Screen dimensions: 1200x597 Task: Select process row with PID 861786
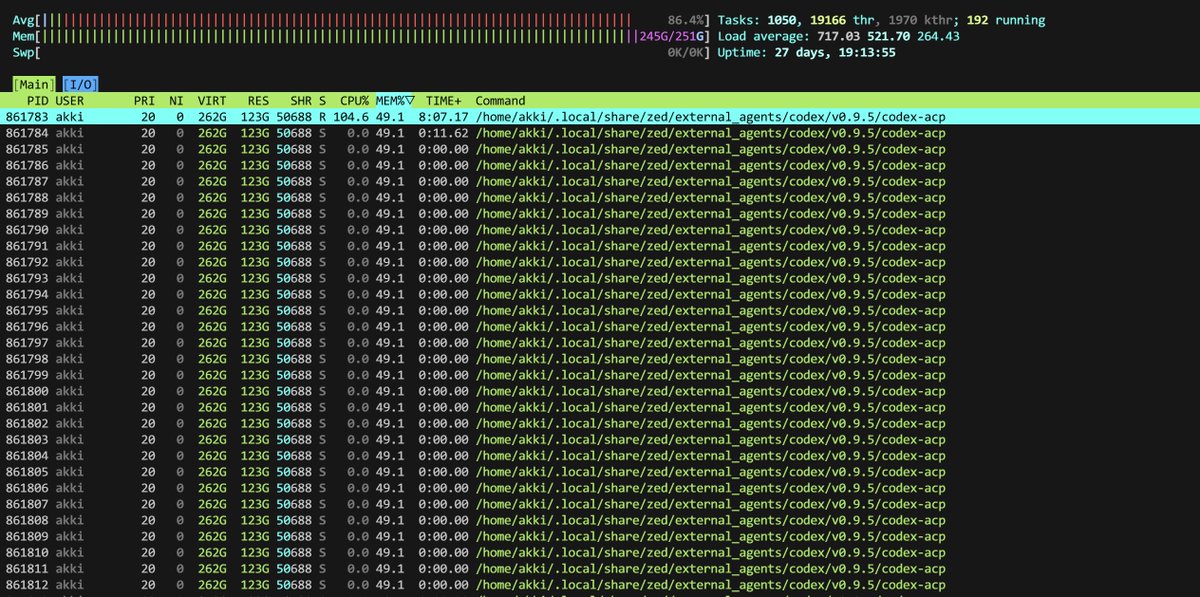coord(600,165)
